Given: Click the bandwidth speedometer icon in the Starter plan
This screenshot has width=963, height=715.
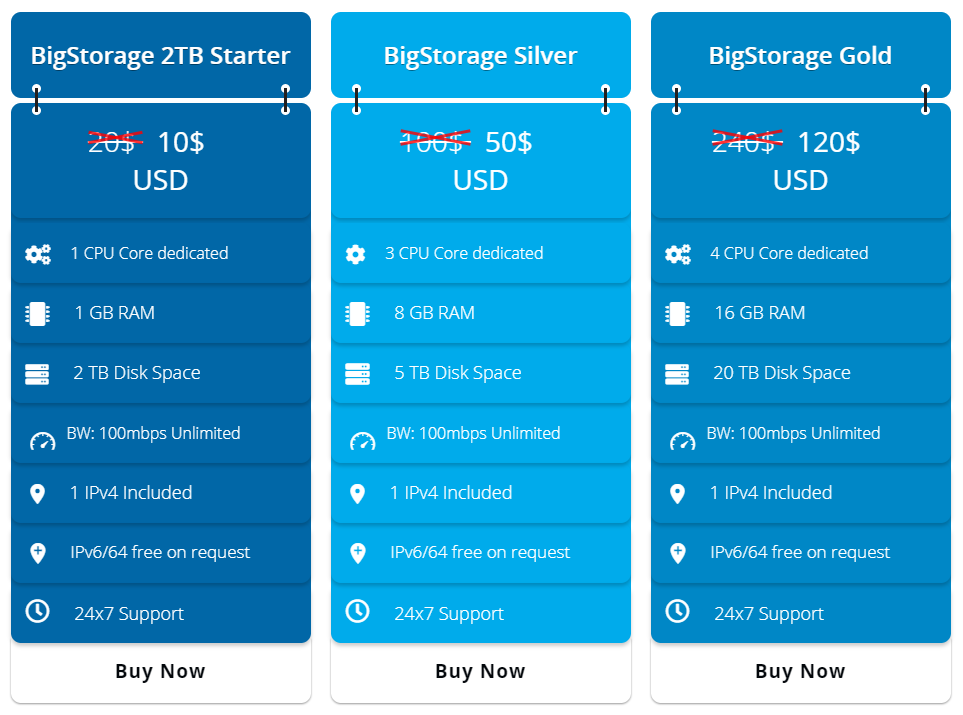Looking at the screenshot, I should click(43, 441).
